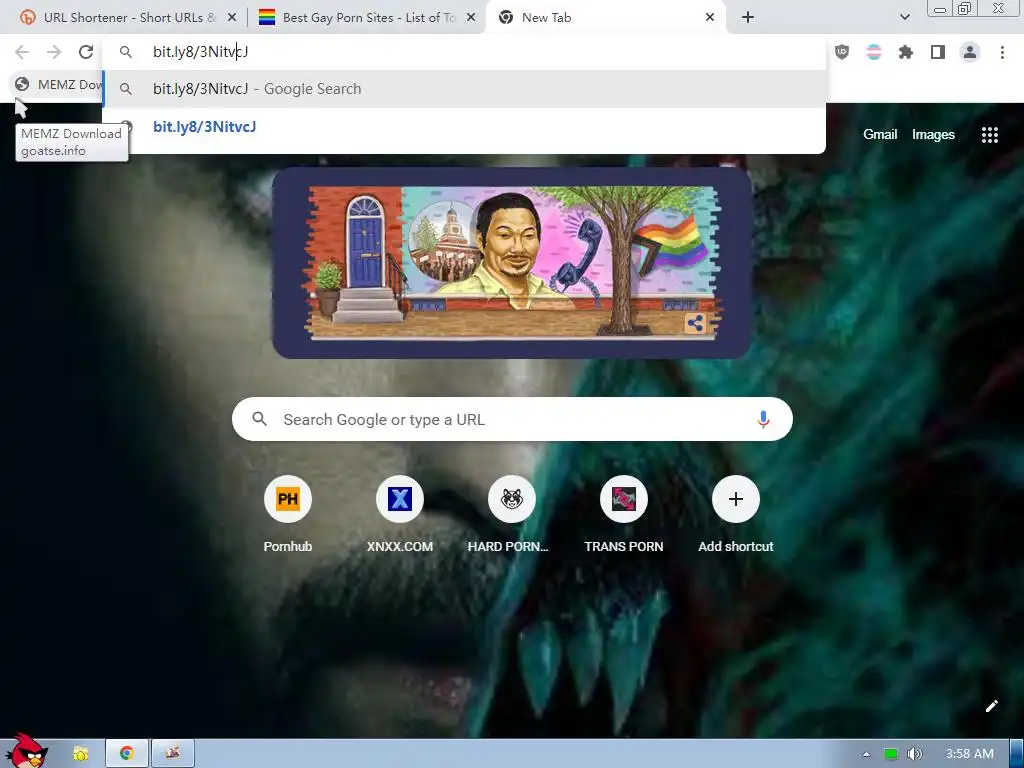The image size is (1024, 768).
Task: Close the URL Shortener tab
Action: 231,18
